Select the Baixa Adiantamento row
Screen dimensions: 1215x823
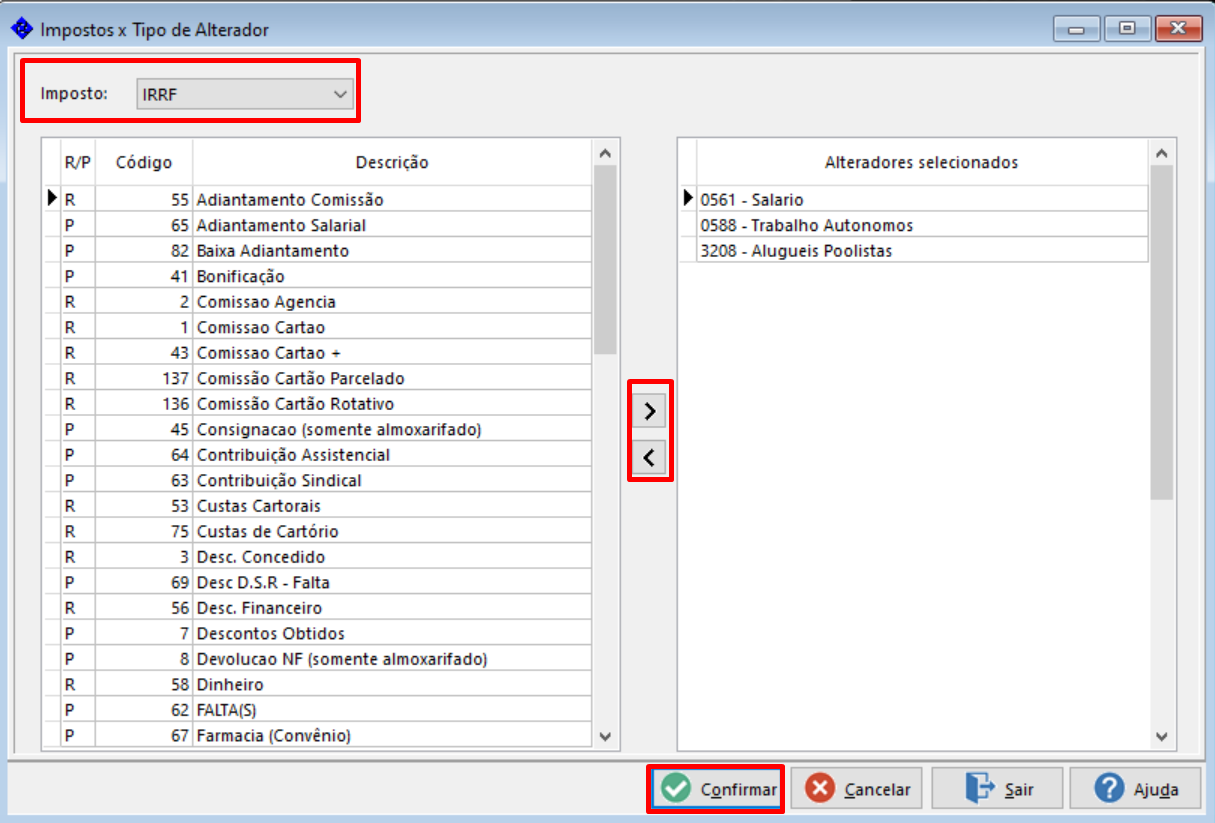click(318, 250)
